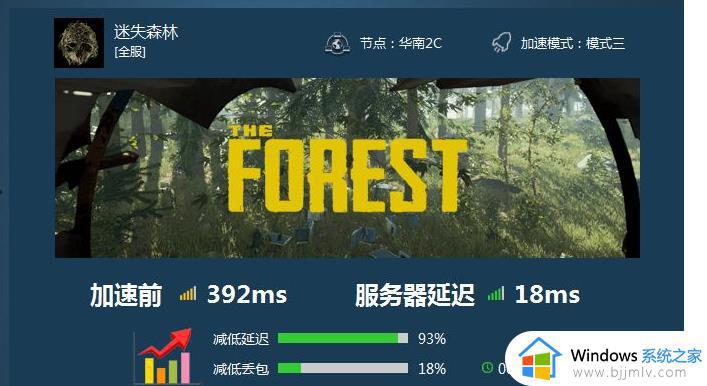This screenshot has height=386, width=707.
Task: Click the 减低延迟 93% progress bar
Action: (x=343, y=338)
